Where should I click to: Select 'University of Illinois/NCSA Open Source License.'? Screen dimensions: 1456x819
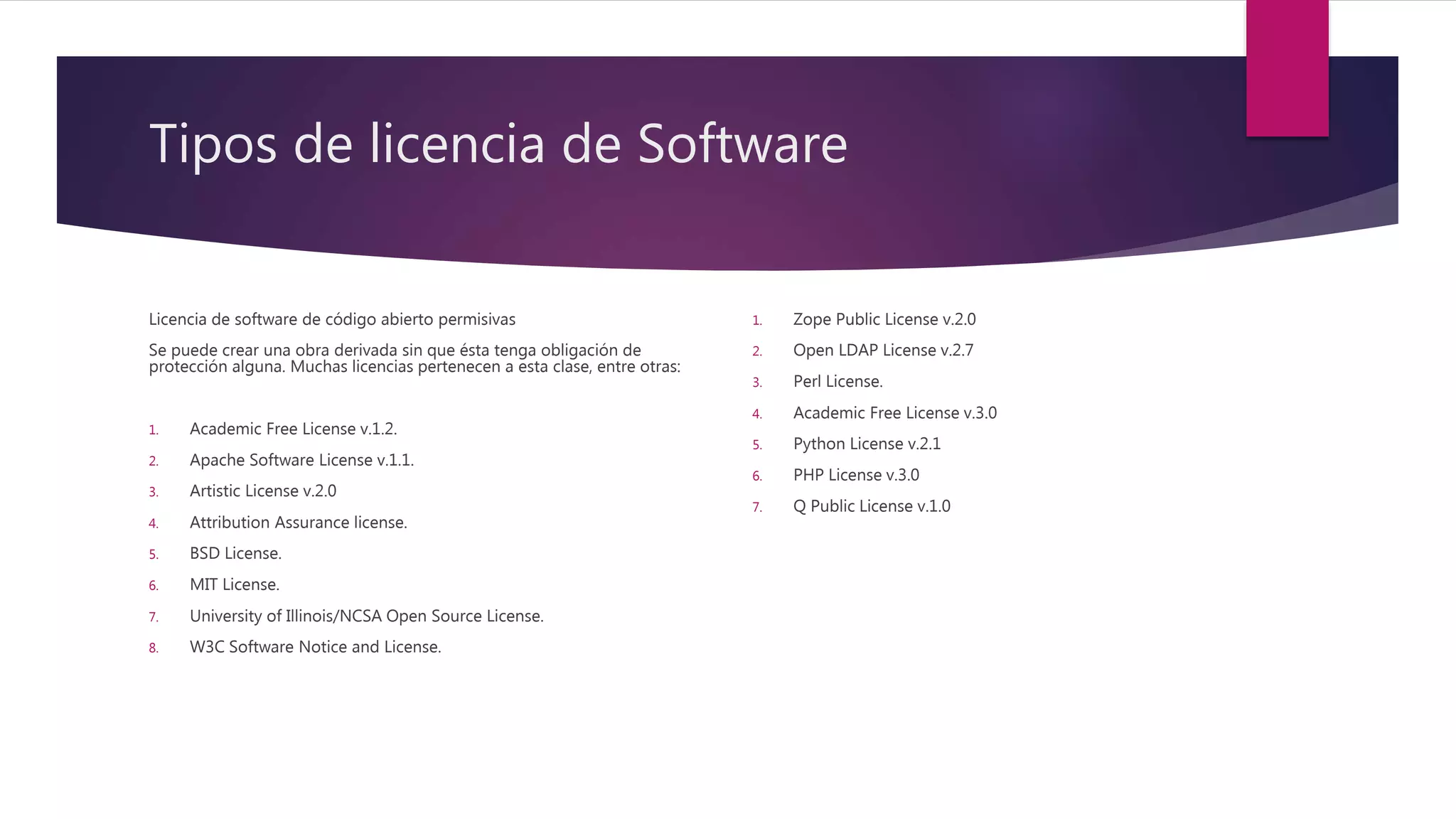point(367,616)
